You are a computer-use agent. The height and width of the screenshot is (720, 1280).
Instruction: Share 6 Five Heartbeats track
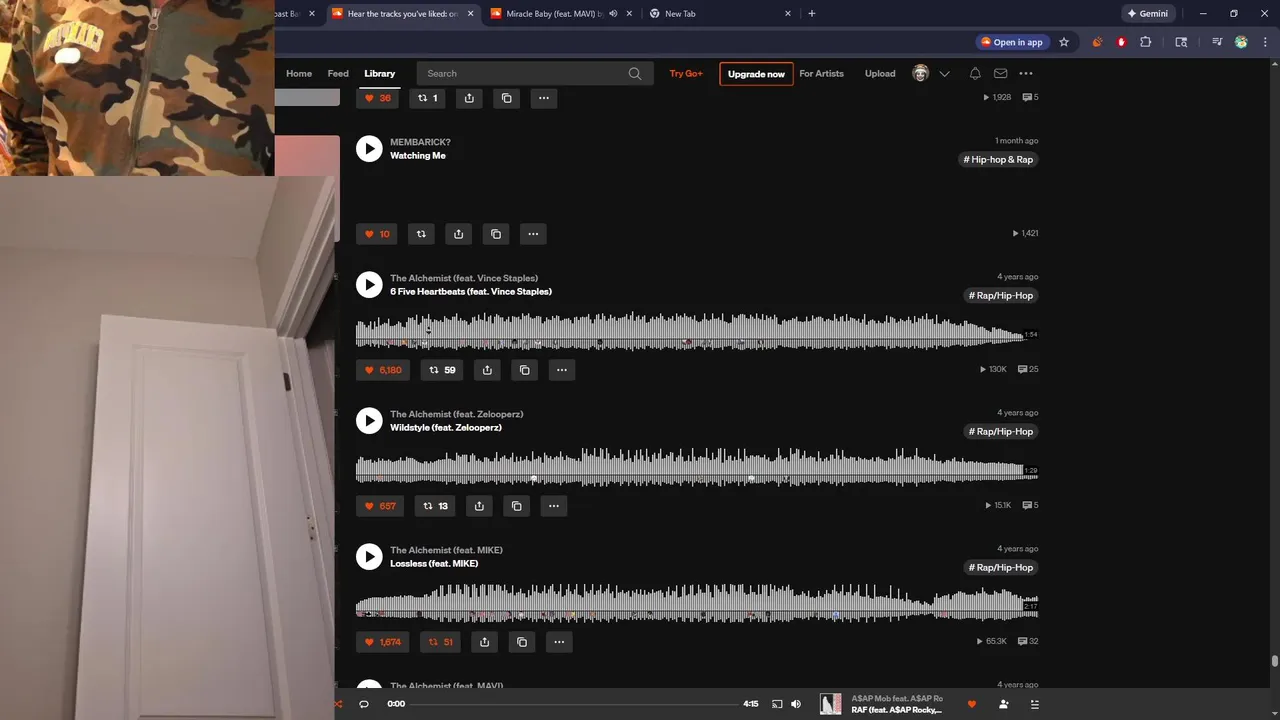[x=487, y=370]
